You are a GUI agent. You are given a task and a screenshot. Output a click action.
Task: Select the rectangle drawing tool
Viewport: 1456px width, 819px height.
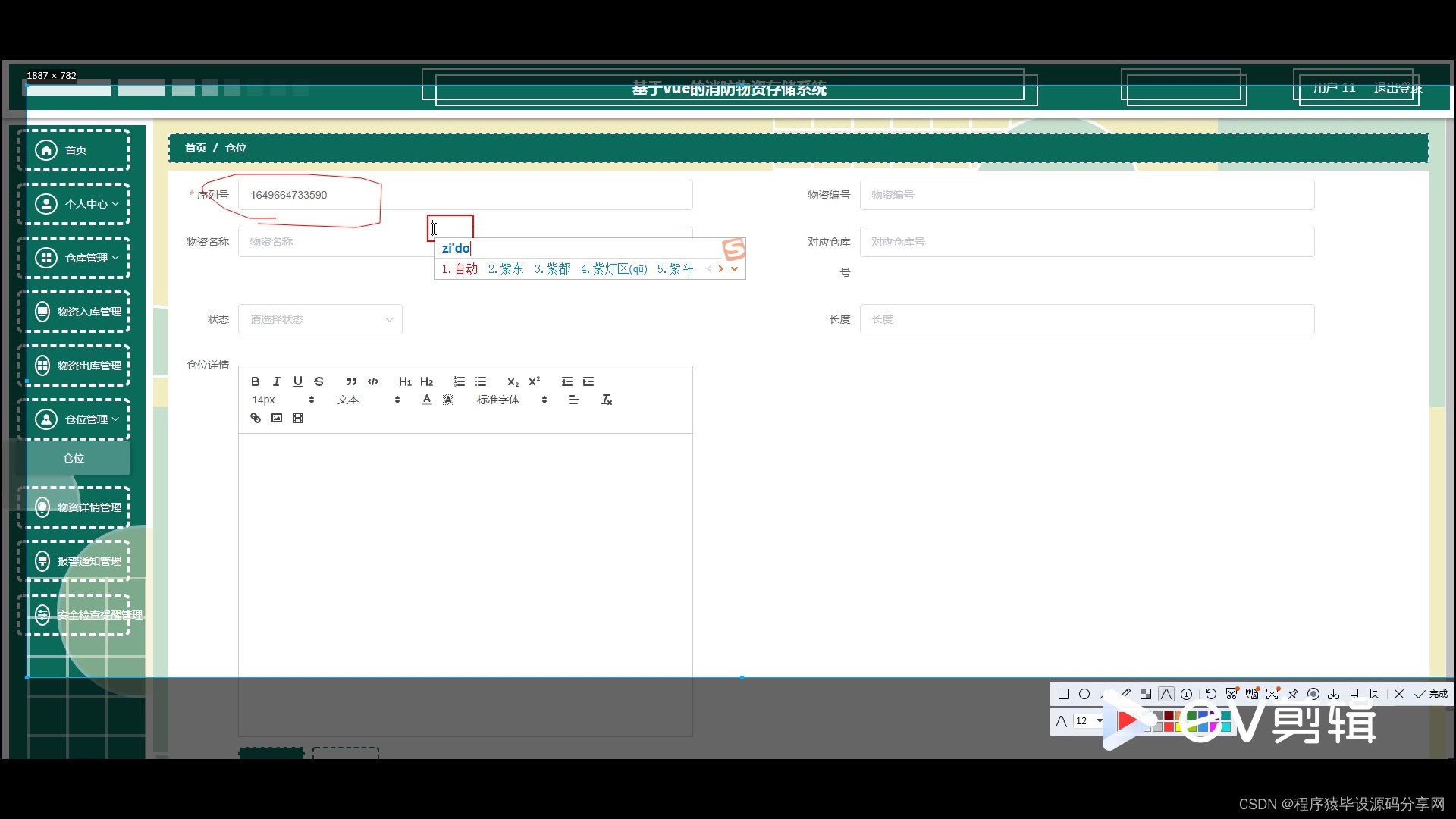coord(1064,694)
